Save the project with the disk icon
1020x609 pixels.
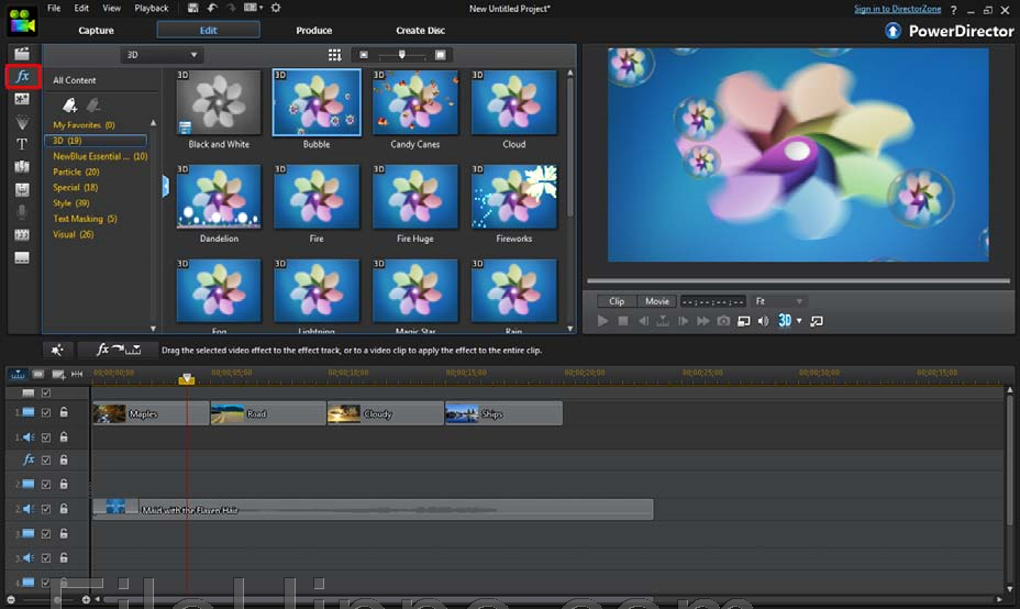(x=193, y=8)
